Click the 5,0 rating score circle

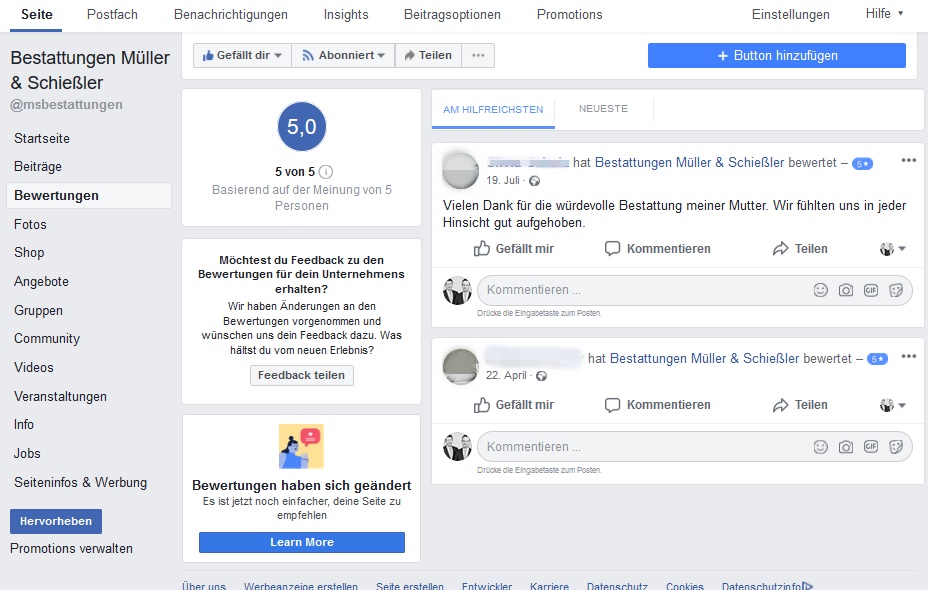click(302, 127)
